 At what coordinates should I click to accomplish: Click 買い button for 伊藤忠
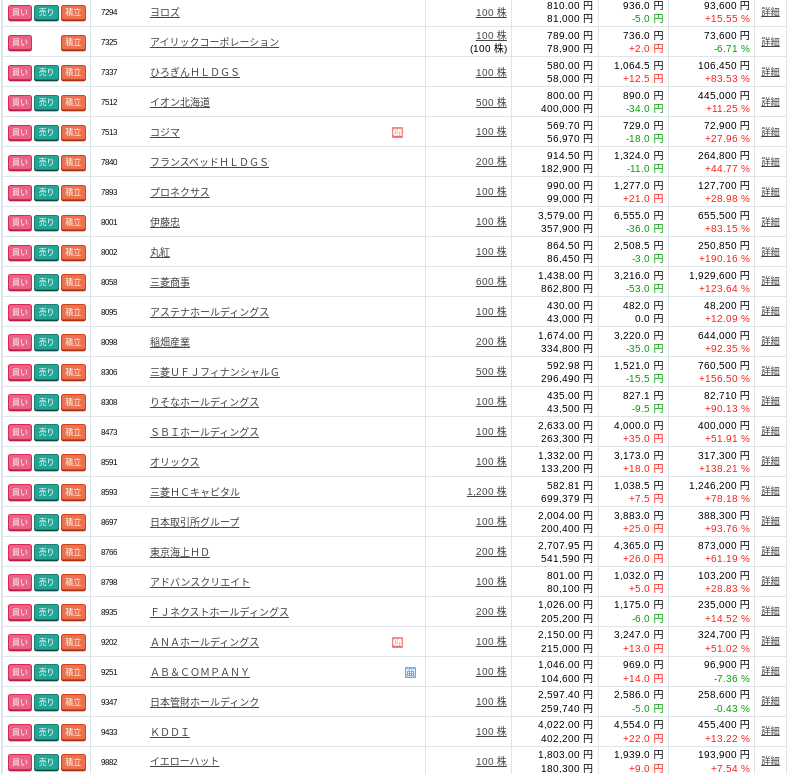click(x=20, y=222)
